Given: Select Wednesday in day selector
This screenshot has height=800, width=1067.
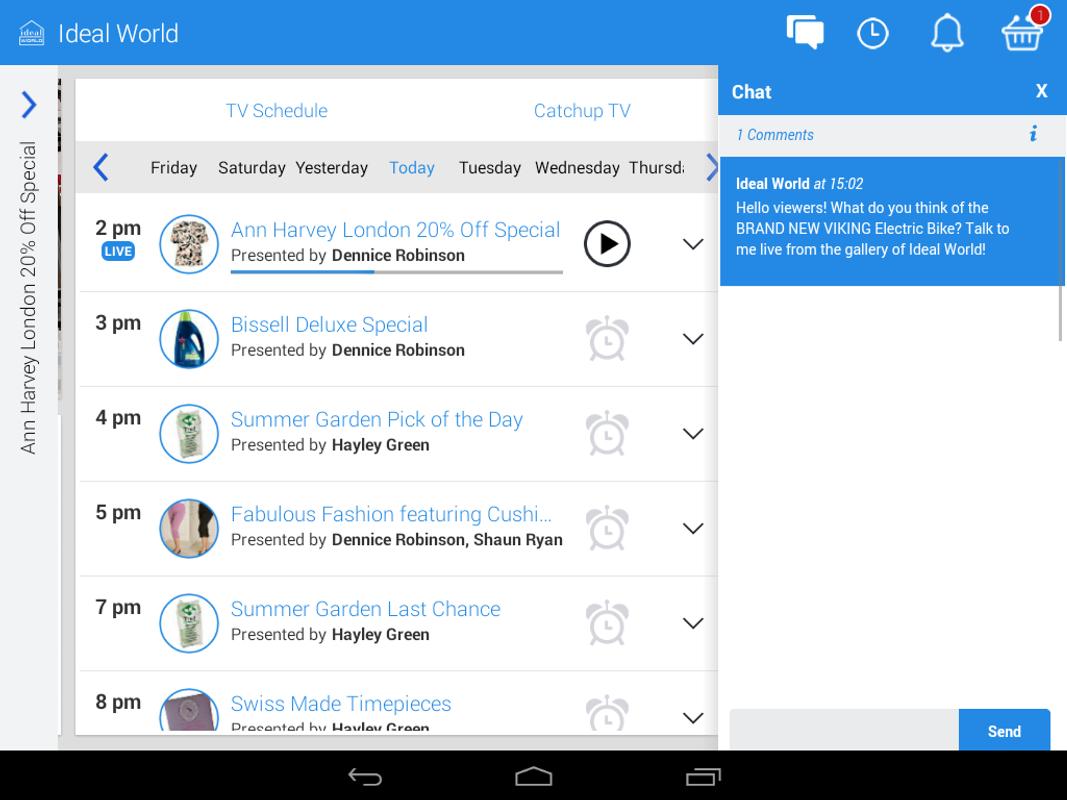Looking at the screenshot, I should [x=577, y=167].
